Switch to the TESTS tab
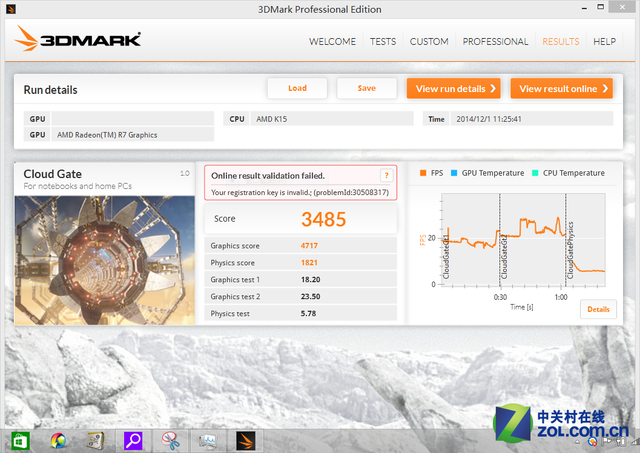The width and height of the screenshot is (640, 453). (383, 42)
